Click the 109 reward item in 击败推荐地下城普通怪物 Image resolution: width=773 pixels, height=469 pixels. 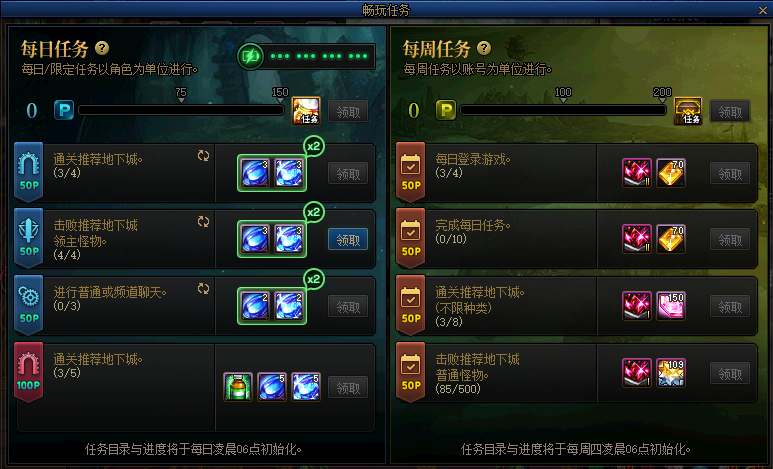[x=670, y=372]
